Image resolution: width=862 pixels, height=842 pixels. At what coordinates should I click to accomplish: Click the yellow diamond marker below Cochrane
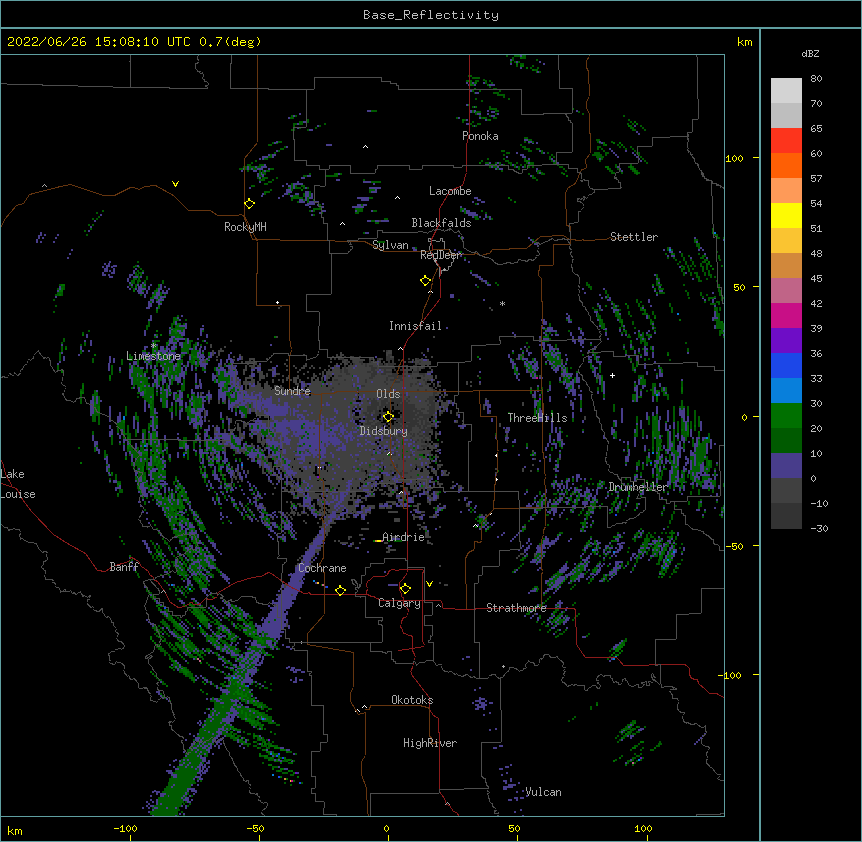pos(340,590)
